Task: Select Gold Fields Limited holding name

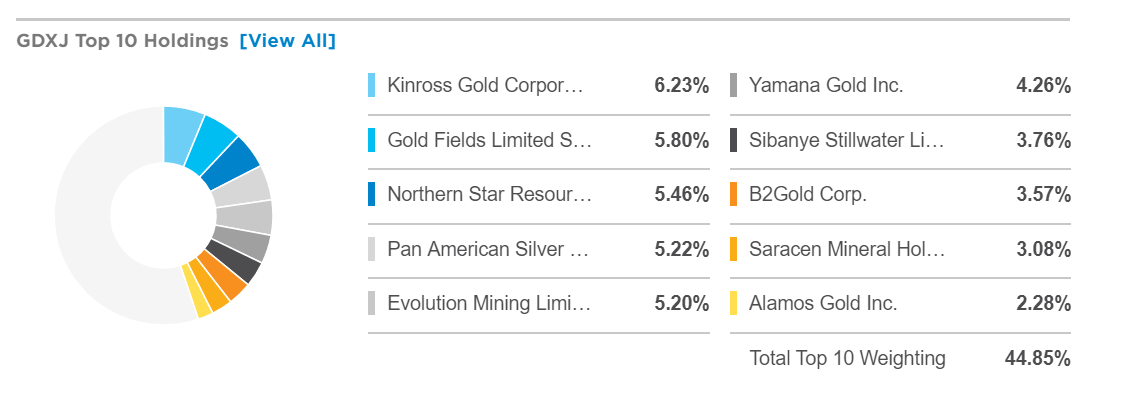Action: pyautogui.click(x=489, y=140)
